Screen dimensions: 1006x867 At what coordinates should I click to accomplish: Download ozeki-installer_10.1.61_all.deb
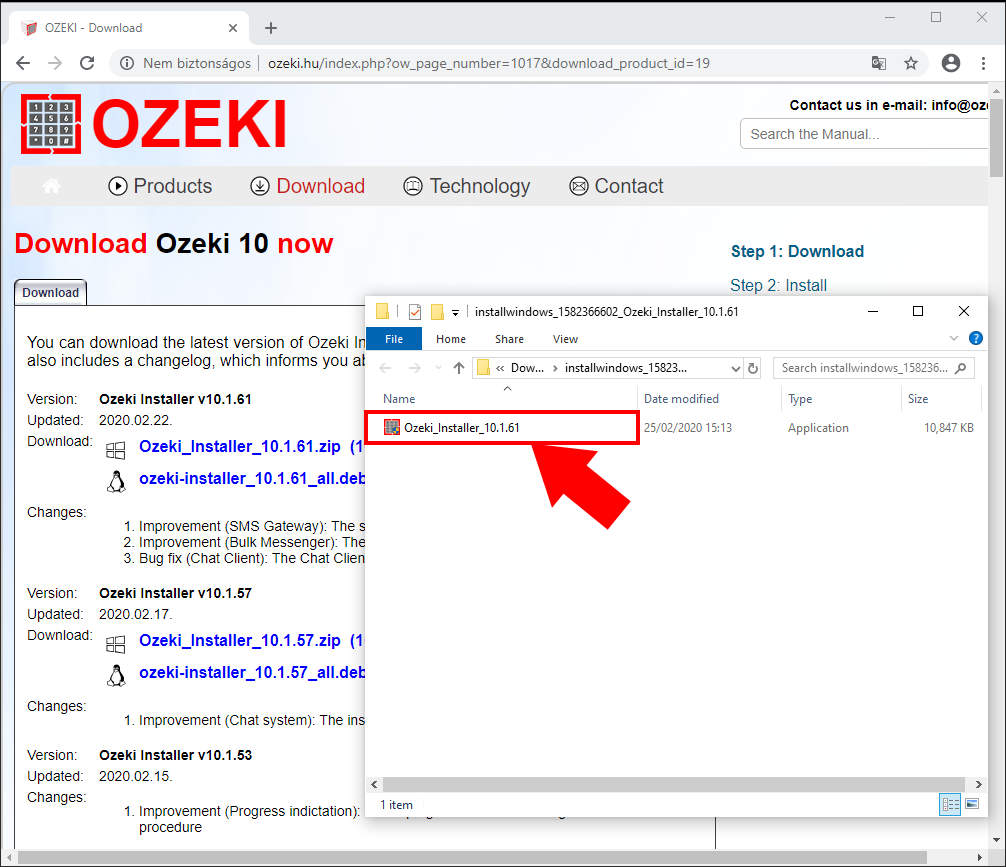pos(252,479)
